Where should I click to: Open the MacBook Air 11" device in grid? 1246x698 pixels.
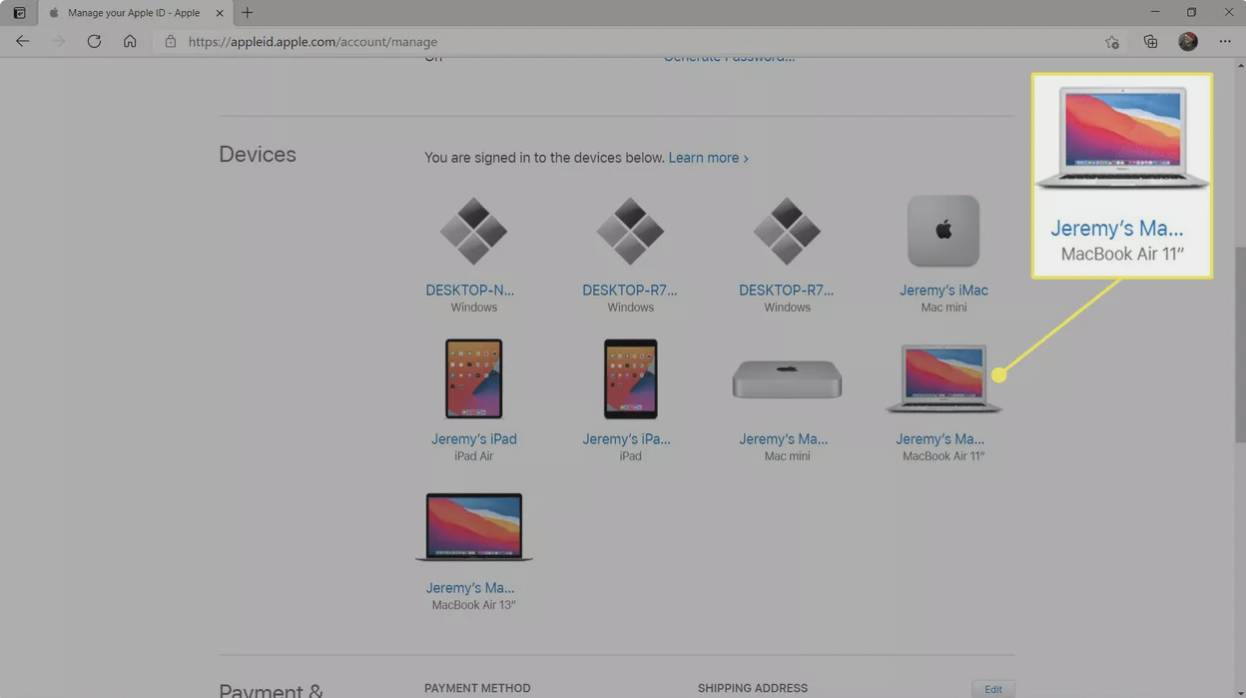tap(942, 380)
